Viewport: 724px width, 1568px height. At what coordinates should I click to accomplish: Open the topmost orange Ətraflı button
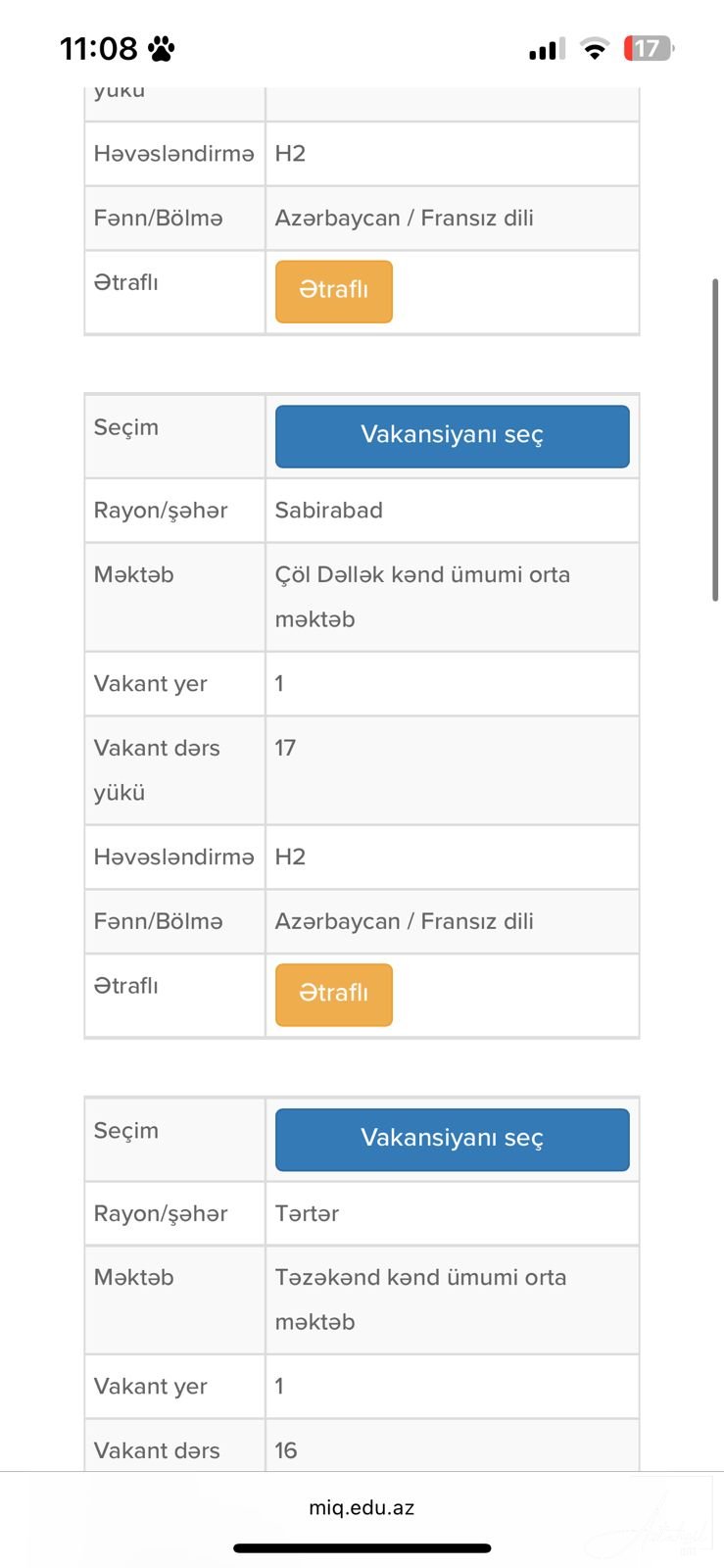pos(333,291)
